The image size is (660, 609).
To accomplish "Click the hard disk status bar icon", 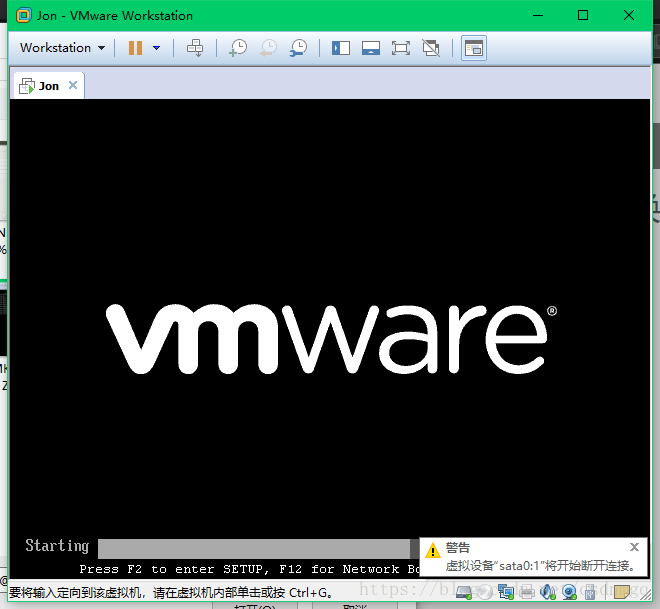I will 463,592.
